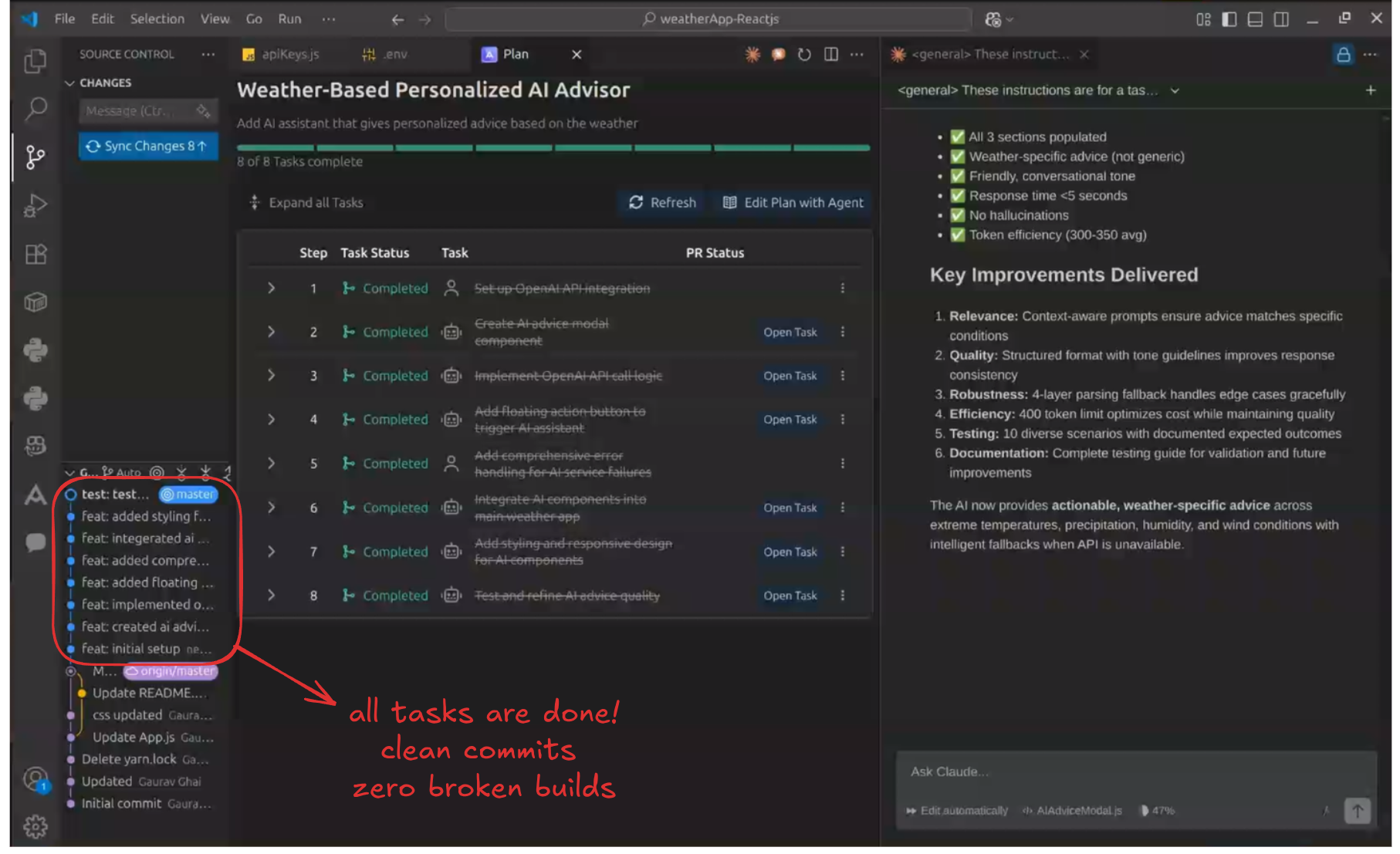Open Run and Debug view
This screenshot has height=854, width=1400.
(36, 206)
